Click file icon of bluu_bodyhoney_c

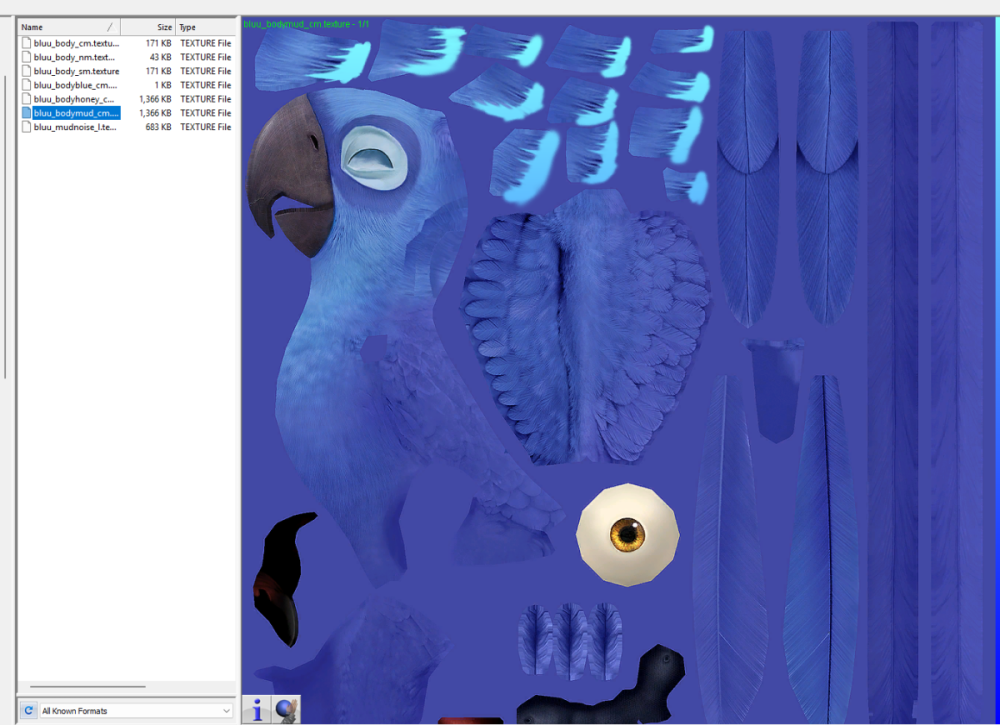click(x=26, y=99)
